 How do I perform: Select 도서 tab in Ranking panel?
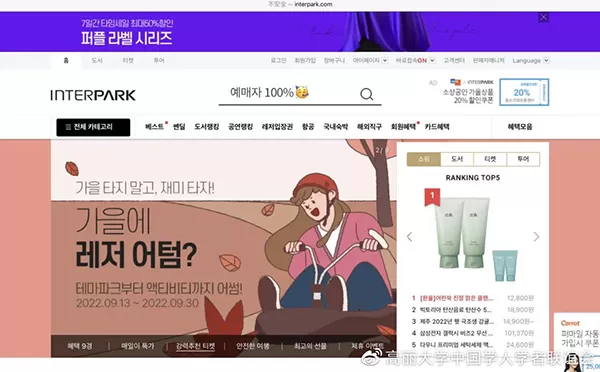(457, 159)
